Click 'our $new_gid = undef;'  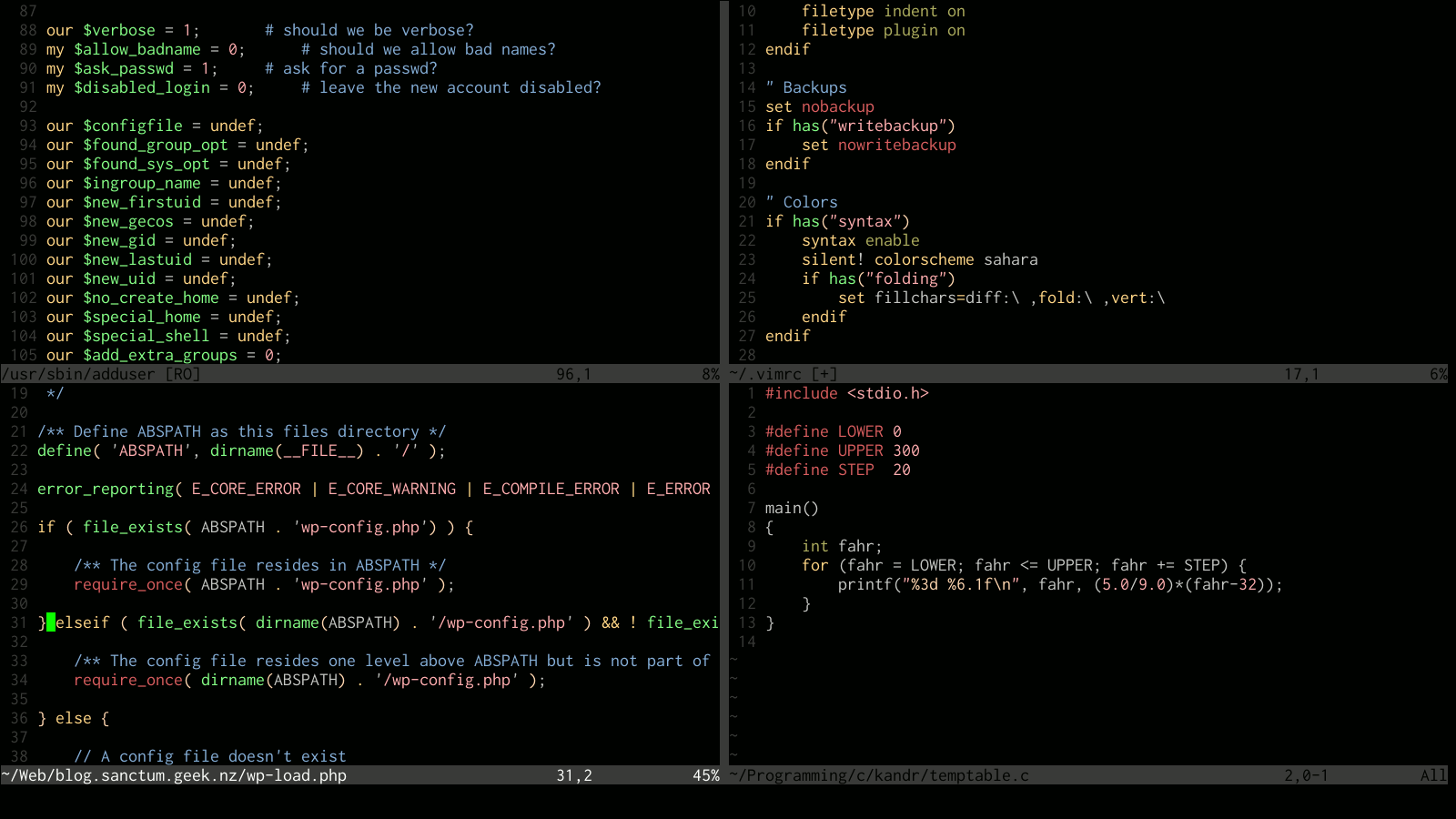[x=141, y=240]
